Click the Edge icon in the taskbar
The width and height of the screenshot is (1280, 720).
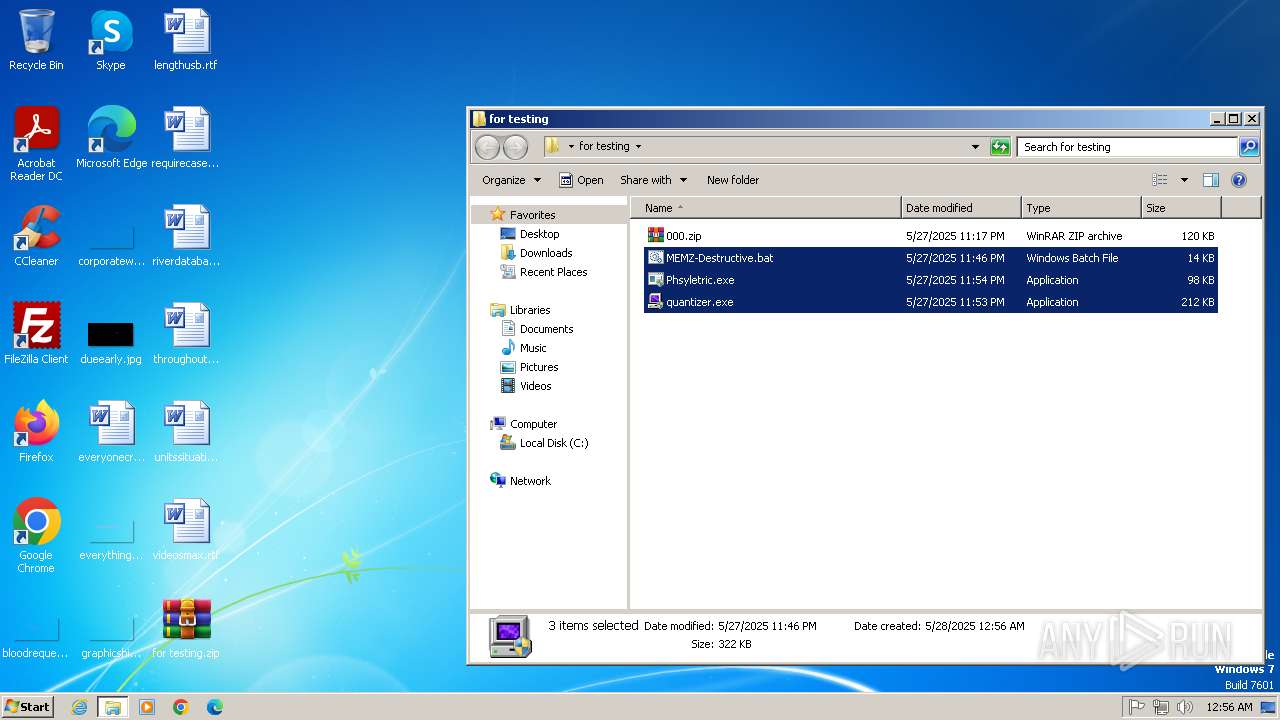click(214, 707)
